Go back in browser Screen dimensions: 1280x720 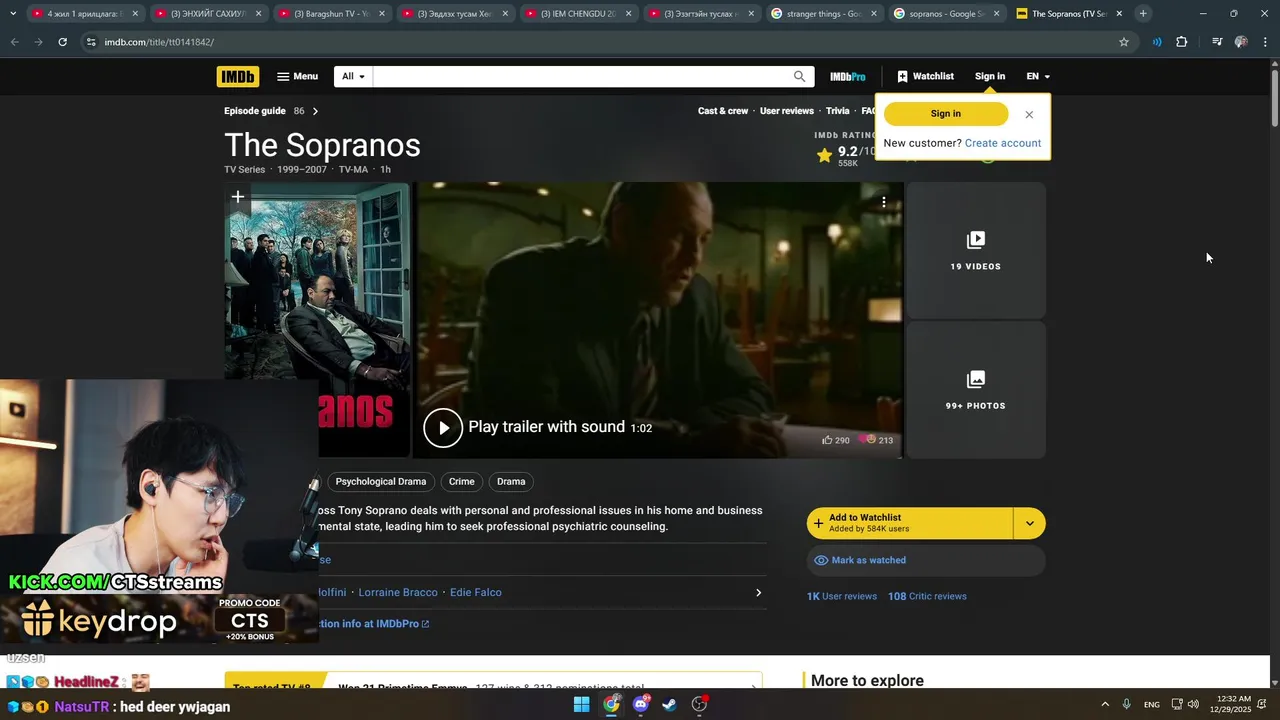[x=14, y=42]
